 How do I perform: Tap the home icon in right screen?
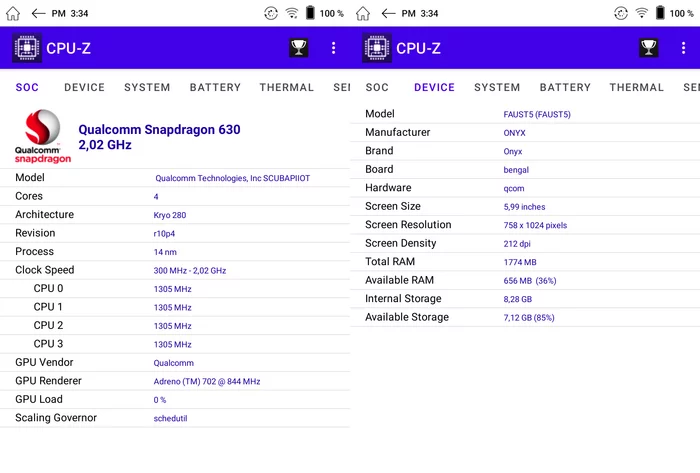pyautogui.click(x=363, y=13)
